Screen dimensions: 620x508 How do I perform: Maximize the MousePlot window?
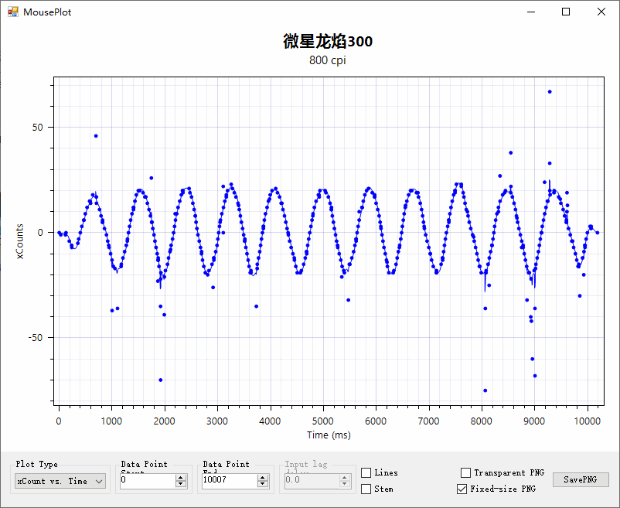coord(566,12)
